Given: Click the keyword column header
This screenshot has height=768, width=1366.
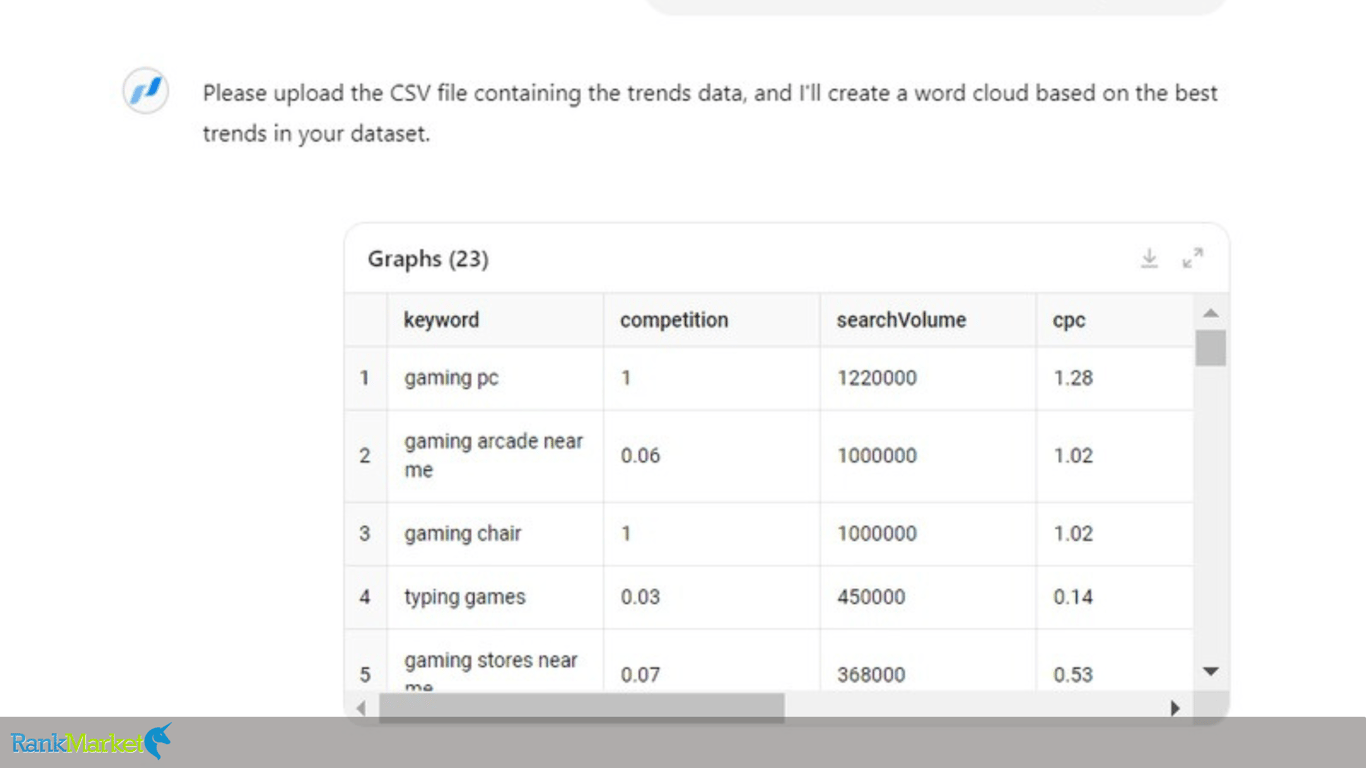Looking at the screenshot, I should click(496, 320).
